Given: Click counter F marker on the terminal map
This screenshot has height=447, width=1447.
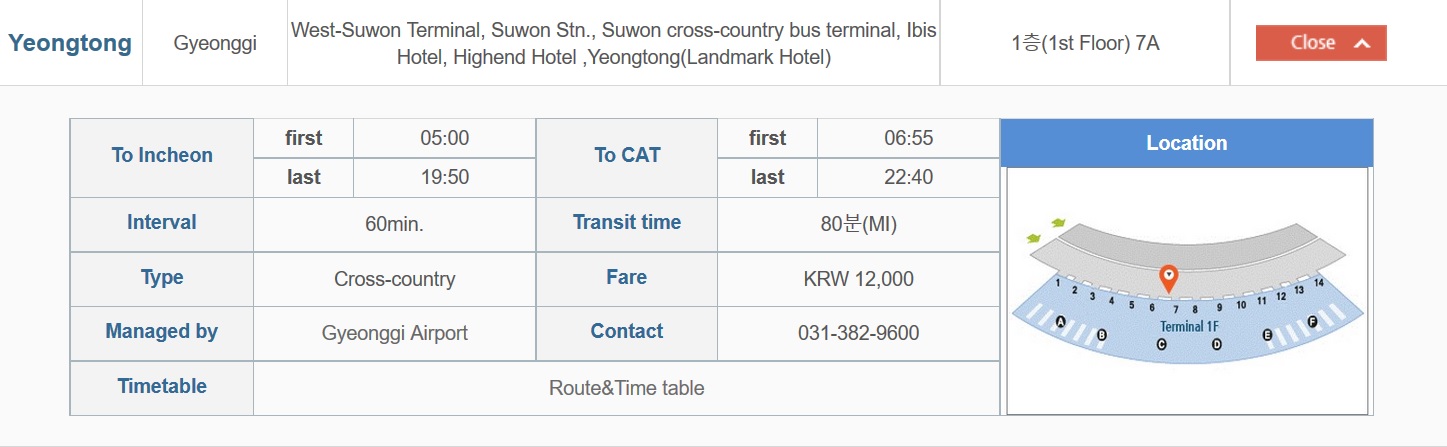Looking at the screenshot, I should (1313, 322).
